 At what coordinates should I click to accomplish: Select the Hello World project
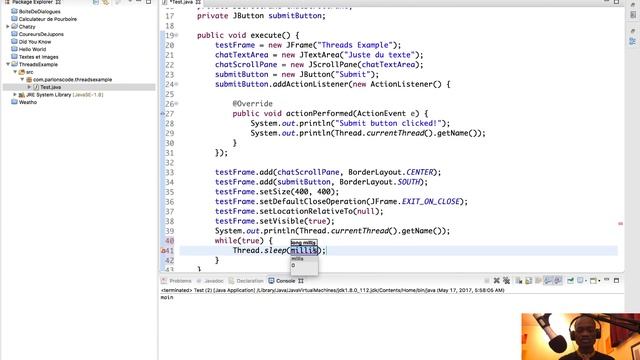pos(32,49)
